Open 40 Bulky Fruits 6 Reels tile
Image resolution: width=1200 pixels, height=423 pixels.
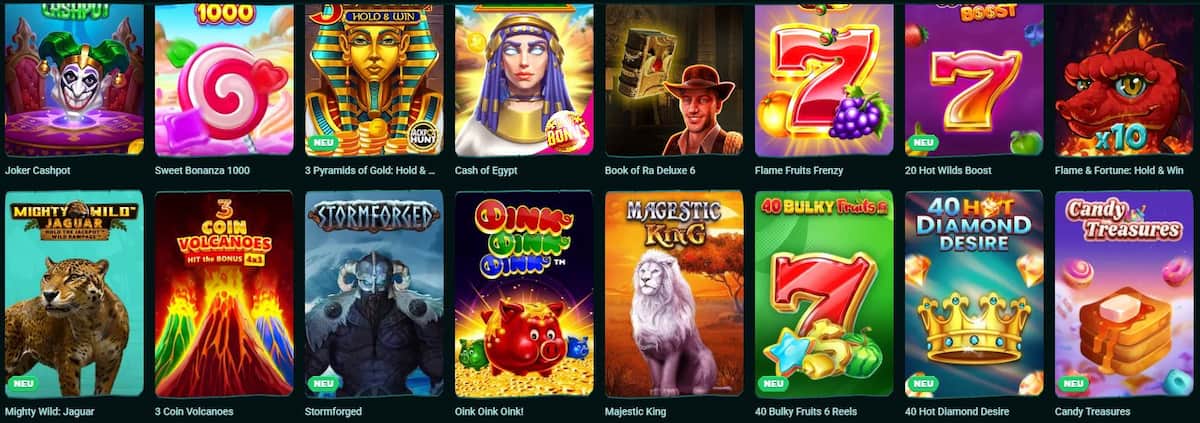(x=824, y=293)
